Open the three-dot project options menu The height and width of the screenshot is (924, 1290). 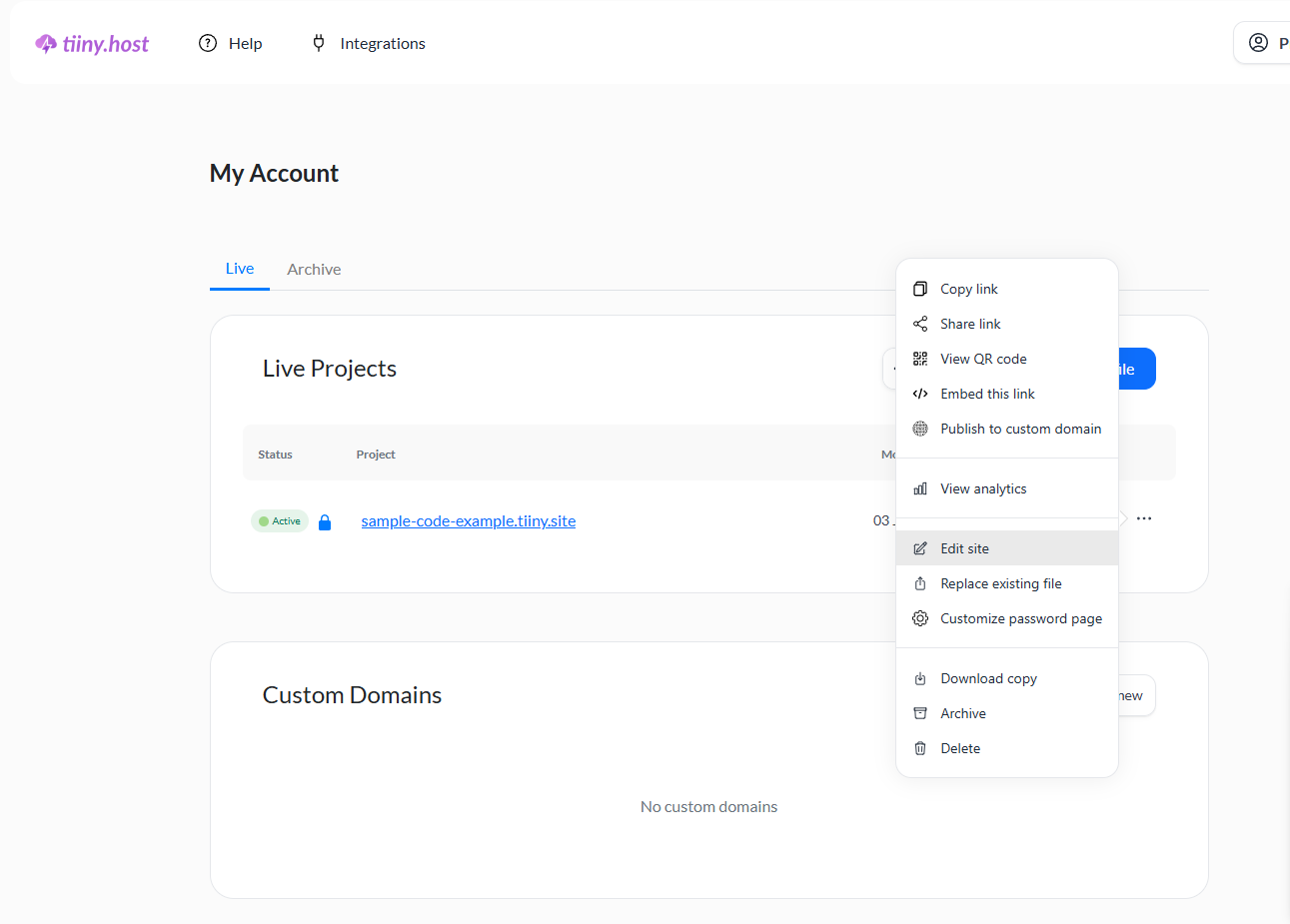tap(1144, 518)
